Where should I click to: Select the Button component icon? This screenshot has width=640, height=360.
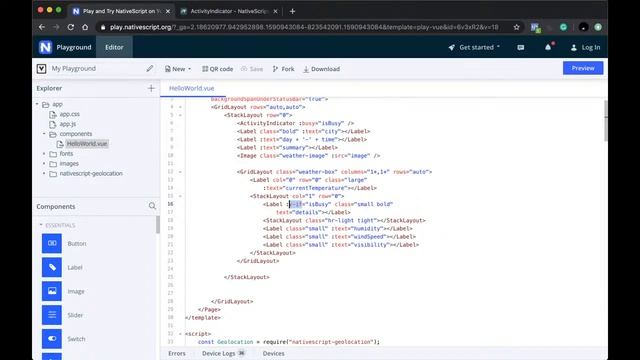tap(52, 243)
